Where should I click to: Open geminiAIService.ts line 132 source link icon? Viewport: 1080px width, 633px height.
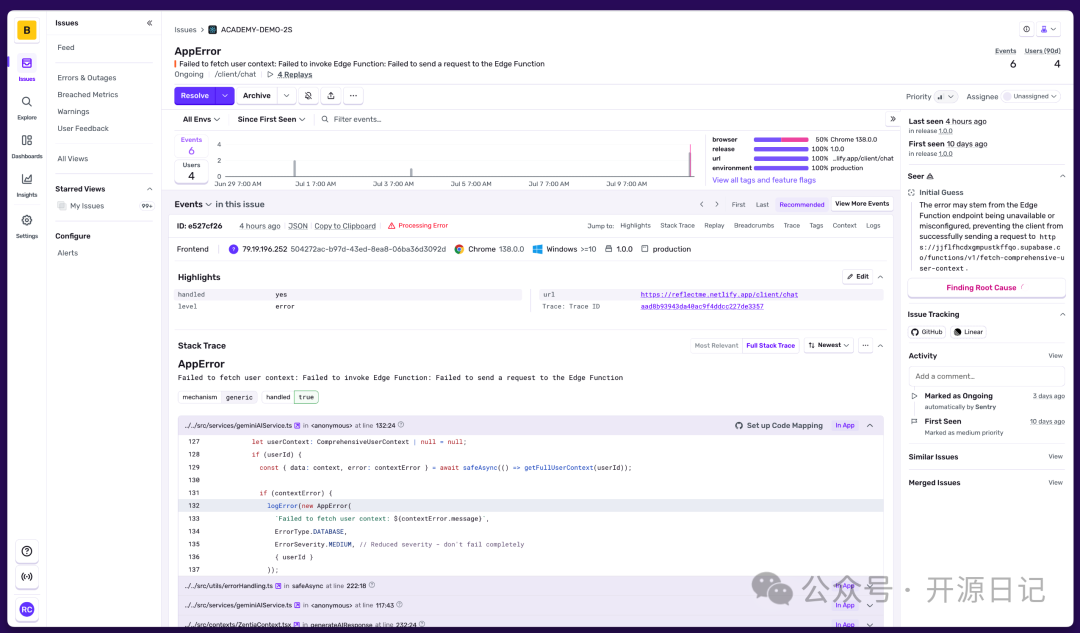[298, 426]
